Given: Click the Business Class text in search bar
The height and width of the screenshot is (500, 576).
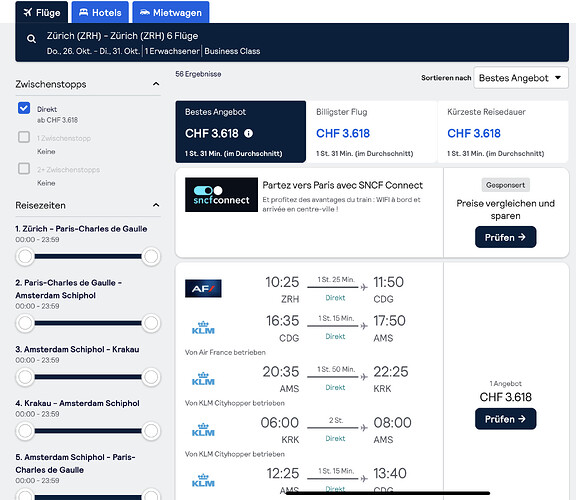Looking at the screenshot, I should click(232, 51).
